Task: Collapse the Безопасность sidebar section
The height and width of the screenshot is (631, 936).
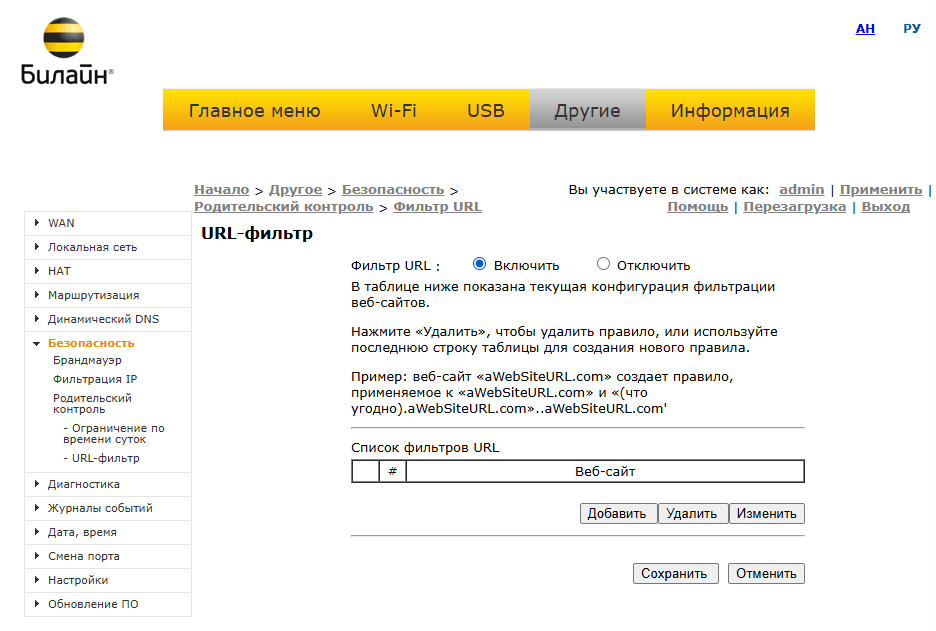Action: click(37, 343)
